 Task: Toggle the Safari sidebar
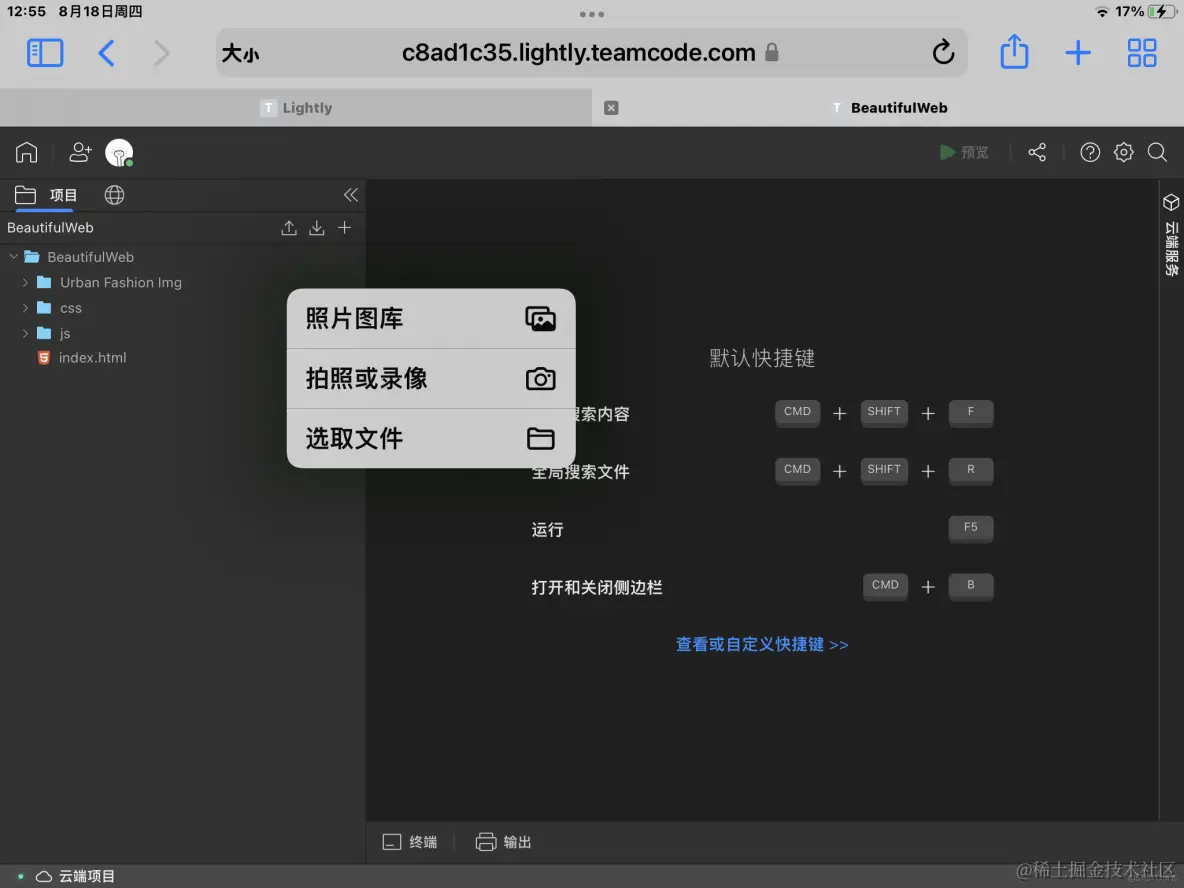(x=44, y=52)
